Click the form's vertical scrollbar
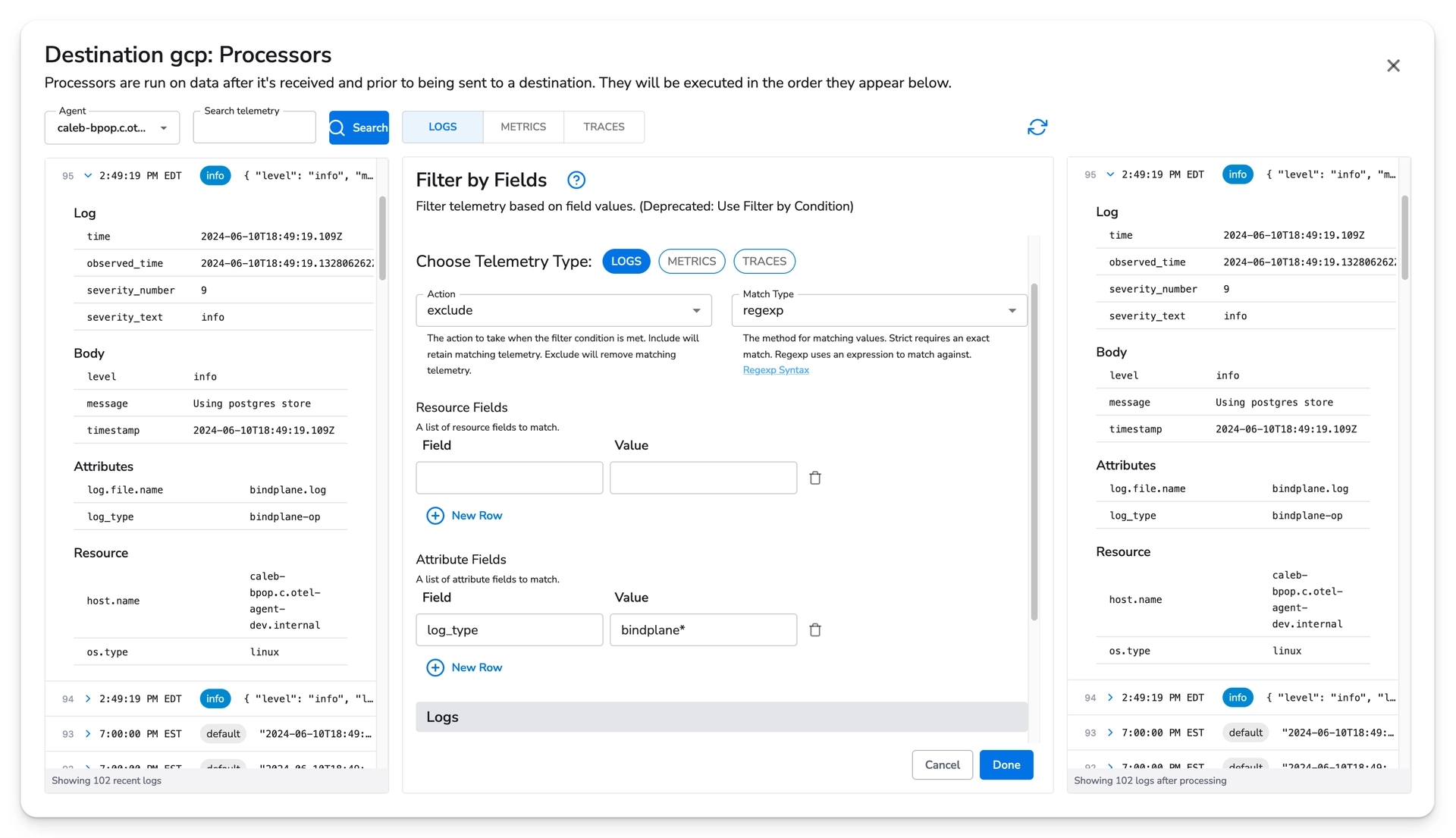Screen dimensions: 1456x838 pyautogui.click(x=1034, y=451)
